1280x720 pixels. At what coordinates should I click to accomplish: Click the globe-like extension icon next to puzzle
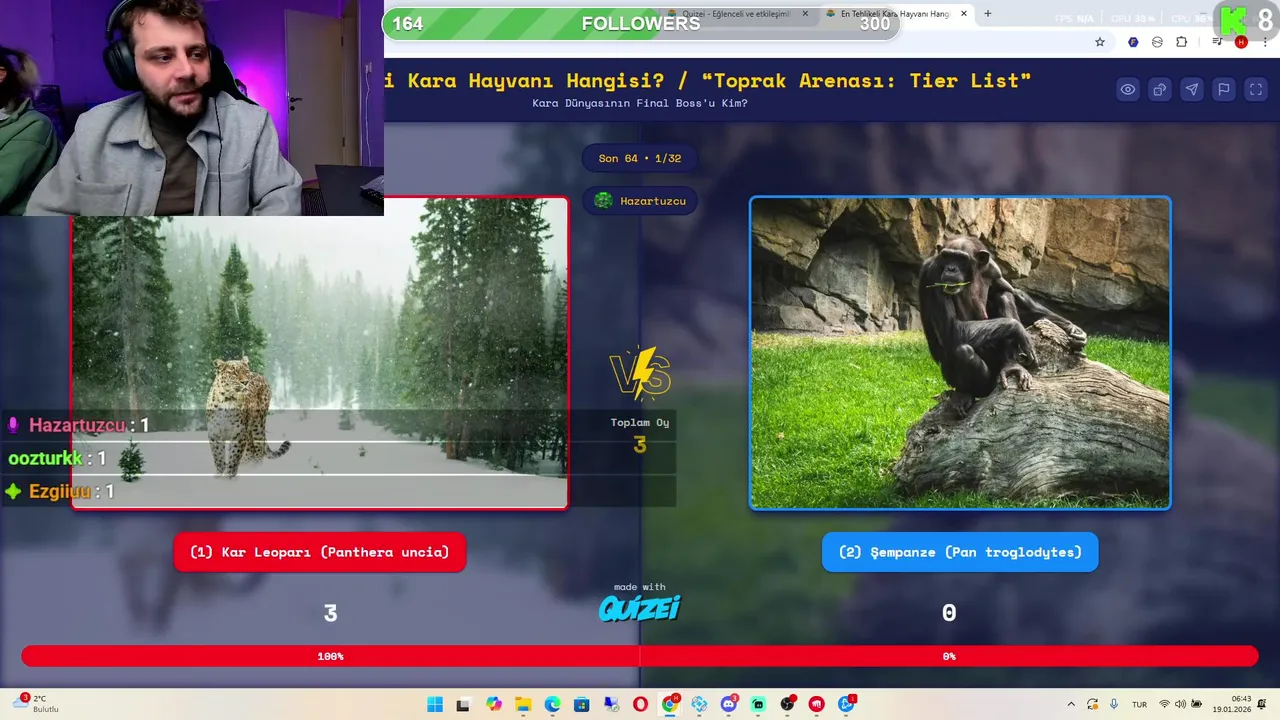[1157, 42]
